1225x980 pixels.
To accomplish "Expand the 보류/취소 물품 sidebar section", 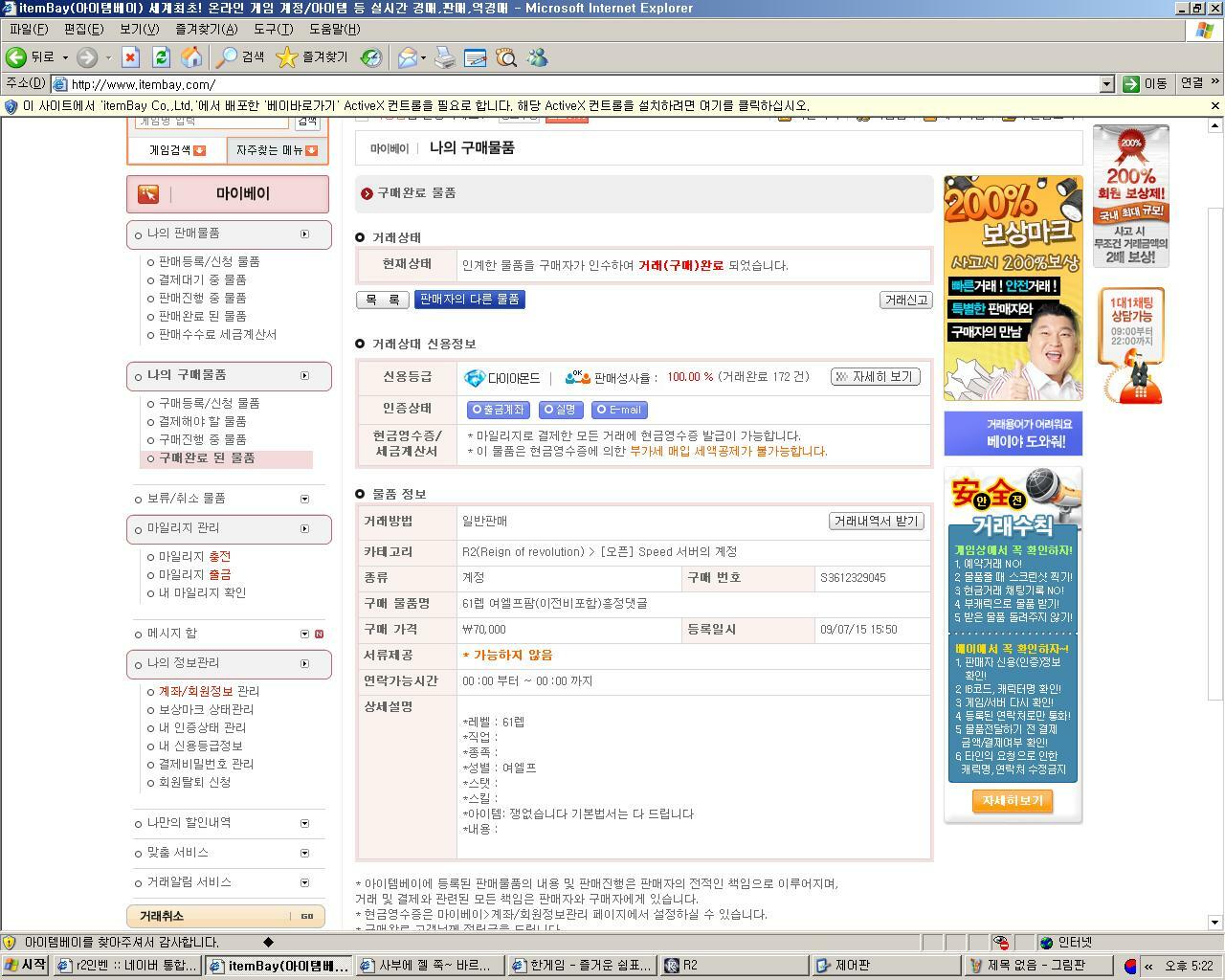I will (x=304, y=499).
